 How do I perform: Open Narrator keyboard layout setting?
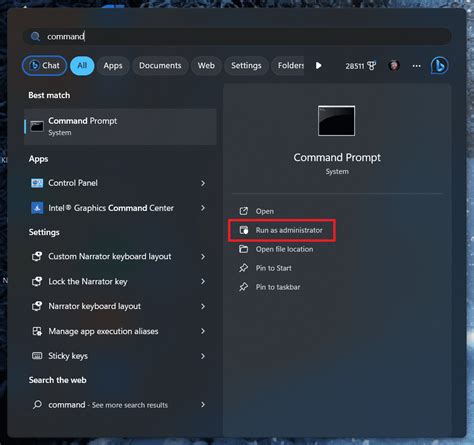120,306
